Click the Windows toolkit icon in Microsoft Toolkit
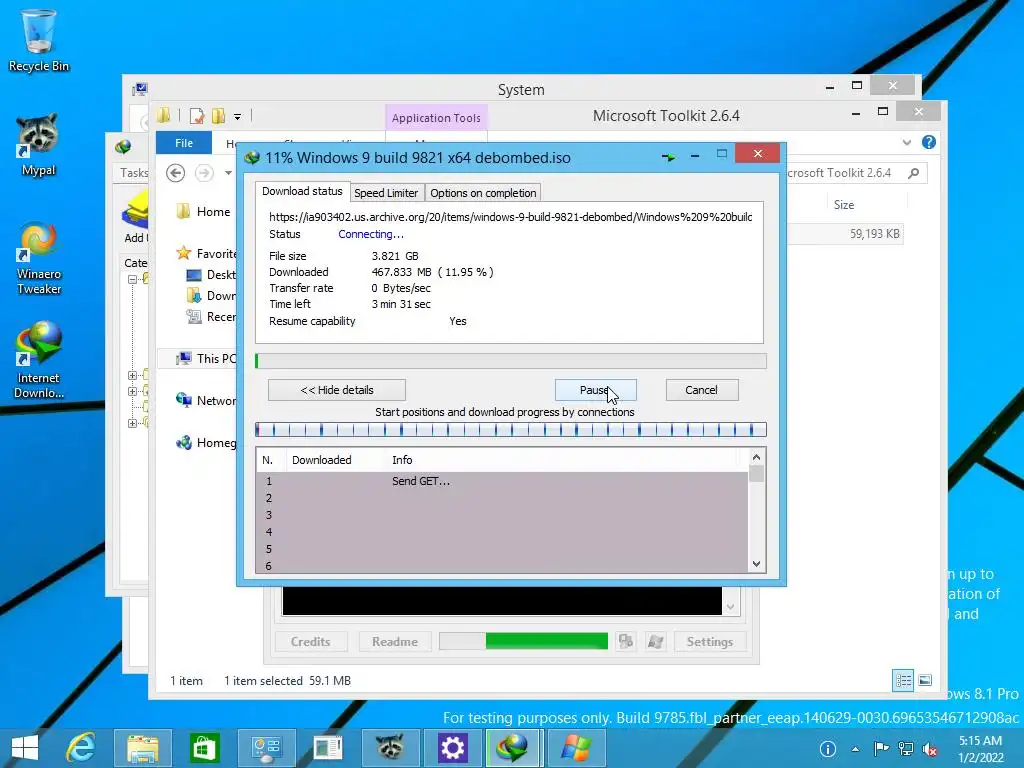Image resolution: width=1024 pixels, height=768 pixels. 656,641
